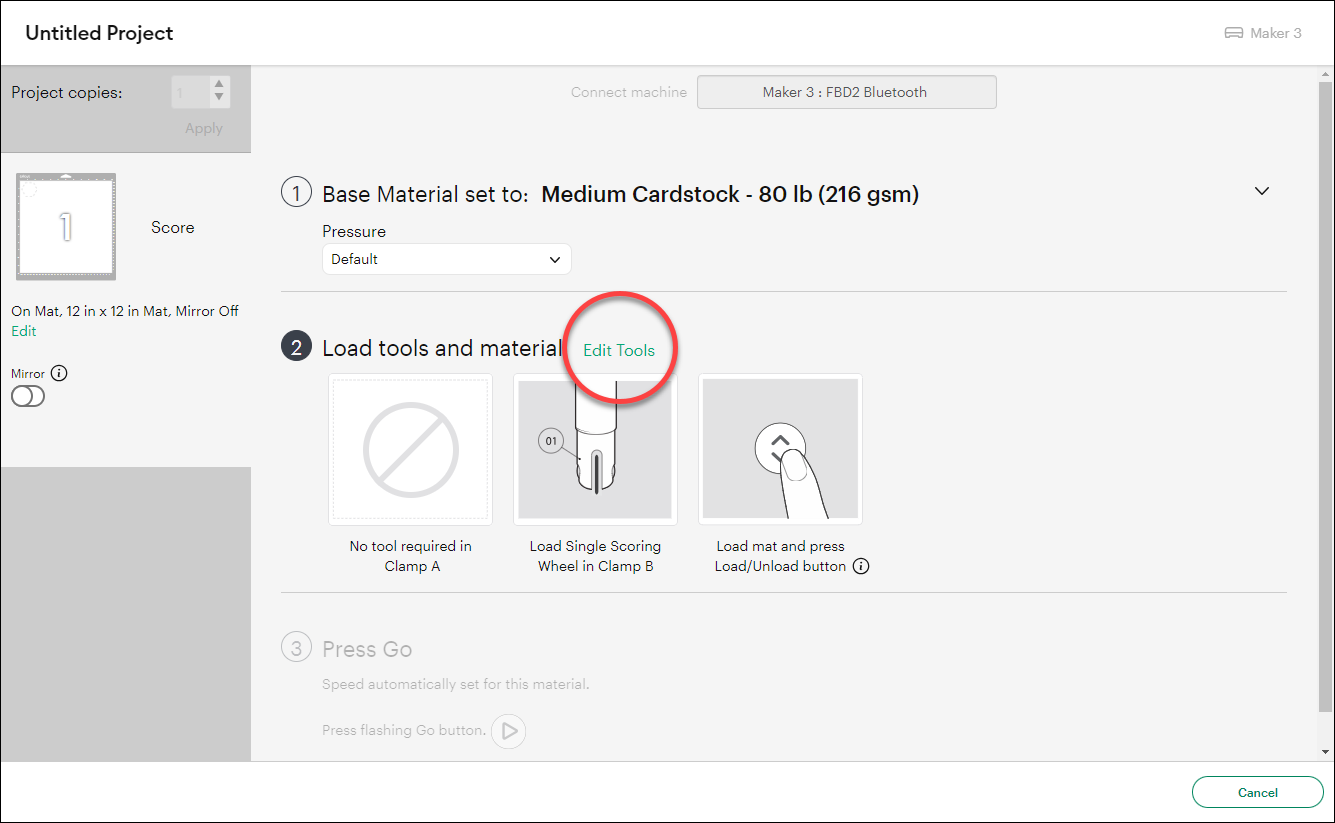Decrease project copies with down arrow
The height and width of the screenshot is (823, 1335).
219,98
